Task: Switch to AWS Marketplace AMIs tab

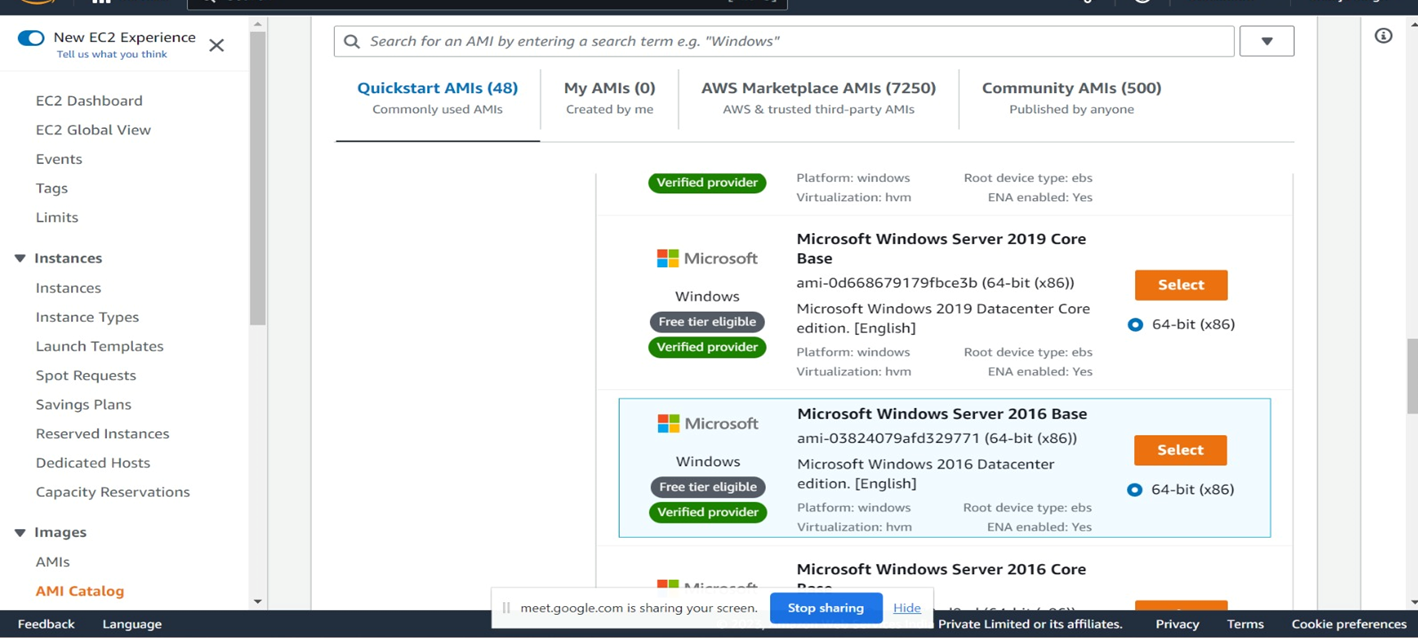Action: (x=818, y=98)
